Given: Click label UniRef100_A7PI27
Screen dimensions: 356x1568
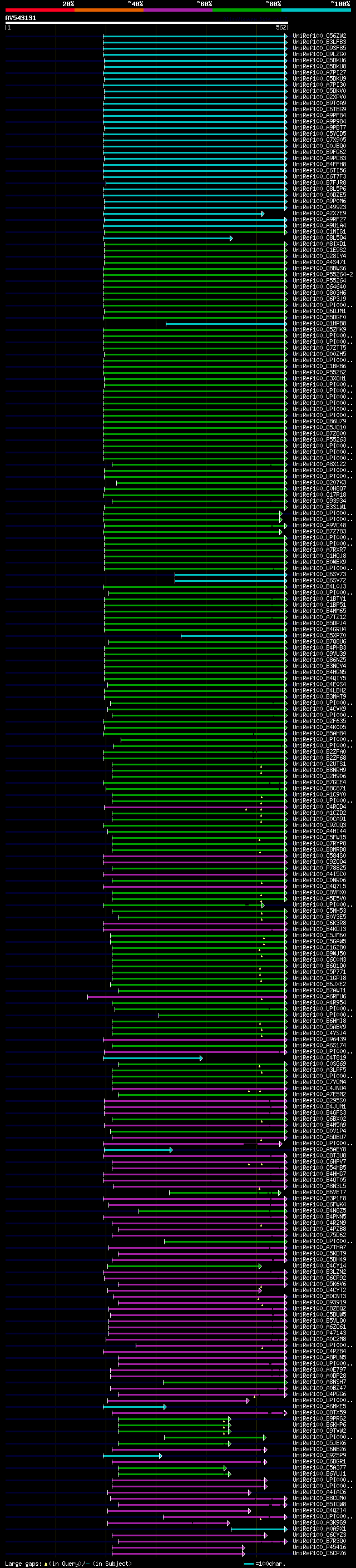Looking at the screenshot, I should [319, 72].
